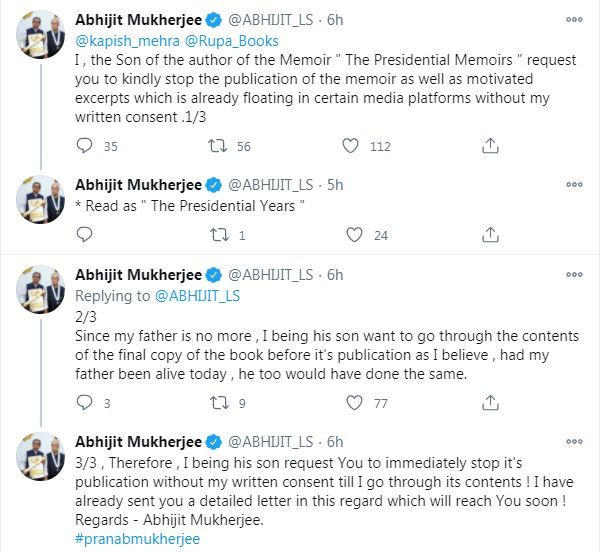Click the #pranabmukherjee hashtag
The width and height of the screenshot is (600, 552).
click(137, 537)
